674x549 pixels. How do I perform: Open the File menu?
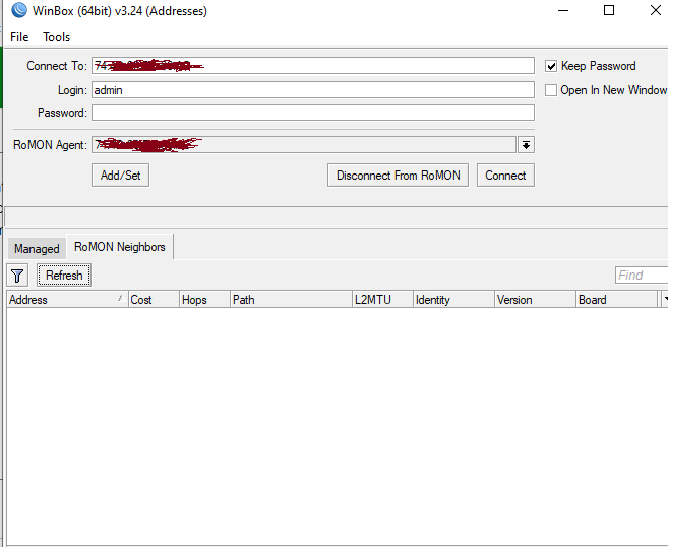pos(19,37)
